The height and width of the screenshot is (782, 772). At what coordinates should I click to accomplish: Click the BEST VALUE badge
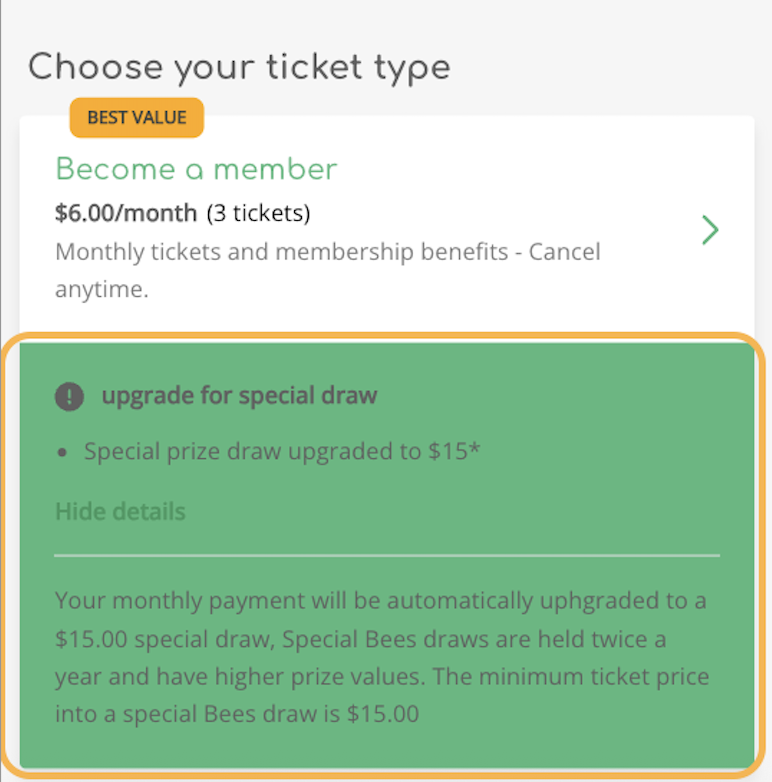(x=136, y=118)
